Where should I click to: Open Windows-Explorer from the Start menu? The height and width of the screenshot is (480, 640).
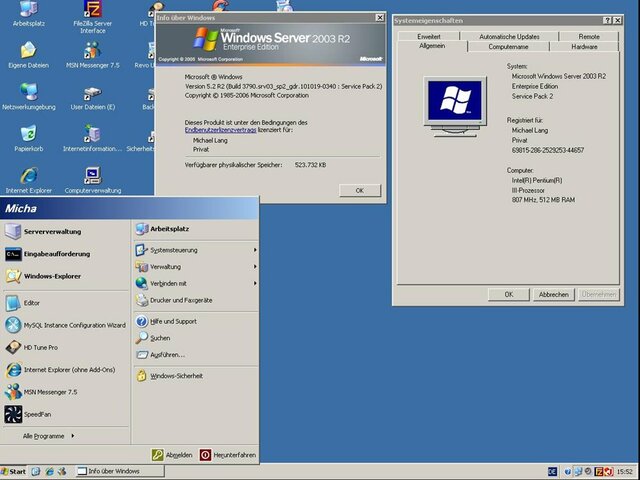click(64, 276)
